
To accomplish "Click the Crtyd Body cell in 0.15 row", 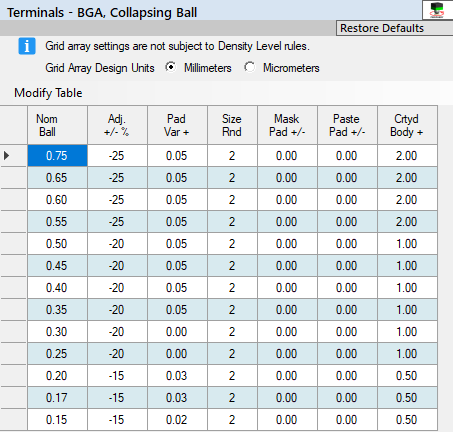I will [x=407, y=420].
